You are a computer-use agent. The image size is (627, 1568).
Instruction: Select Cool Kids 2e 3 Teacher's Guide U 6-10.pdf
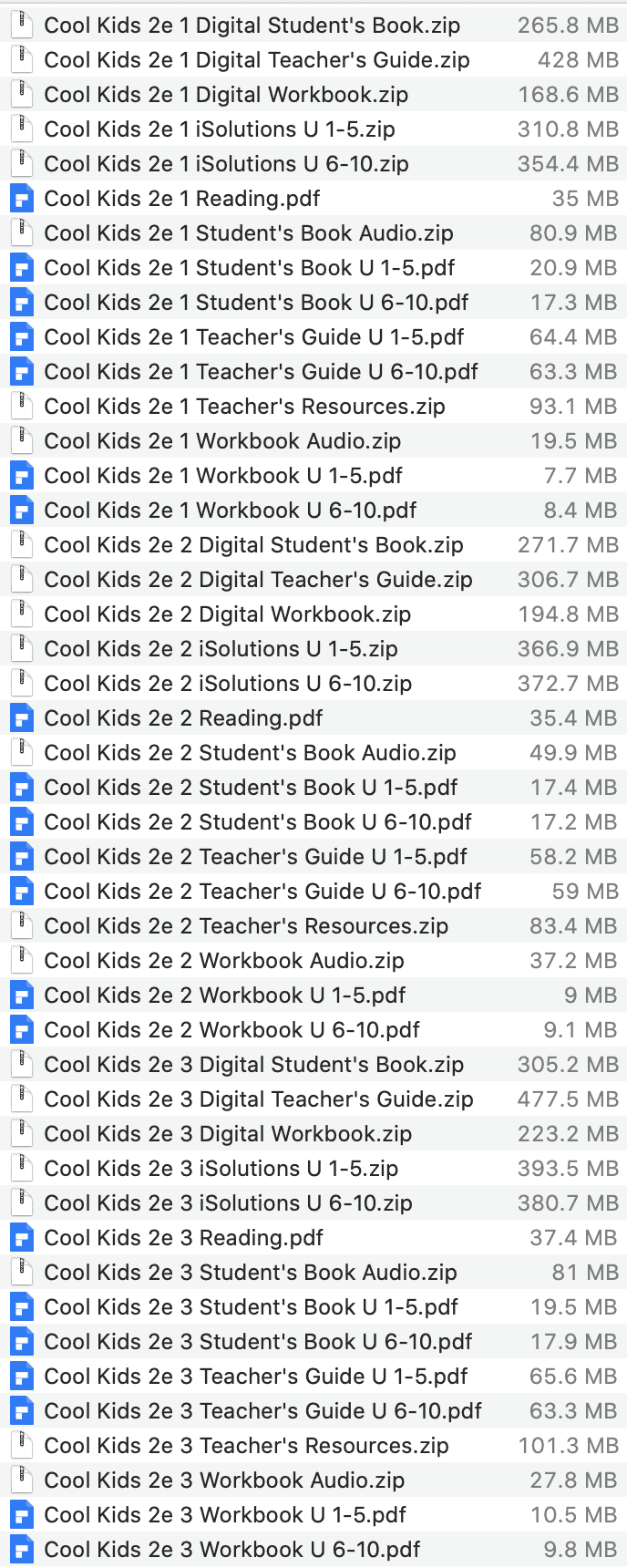click(262, 1411)
